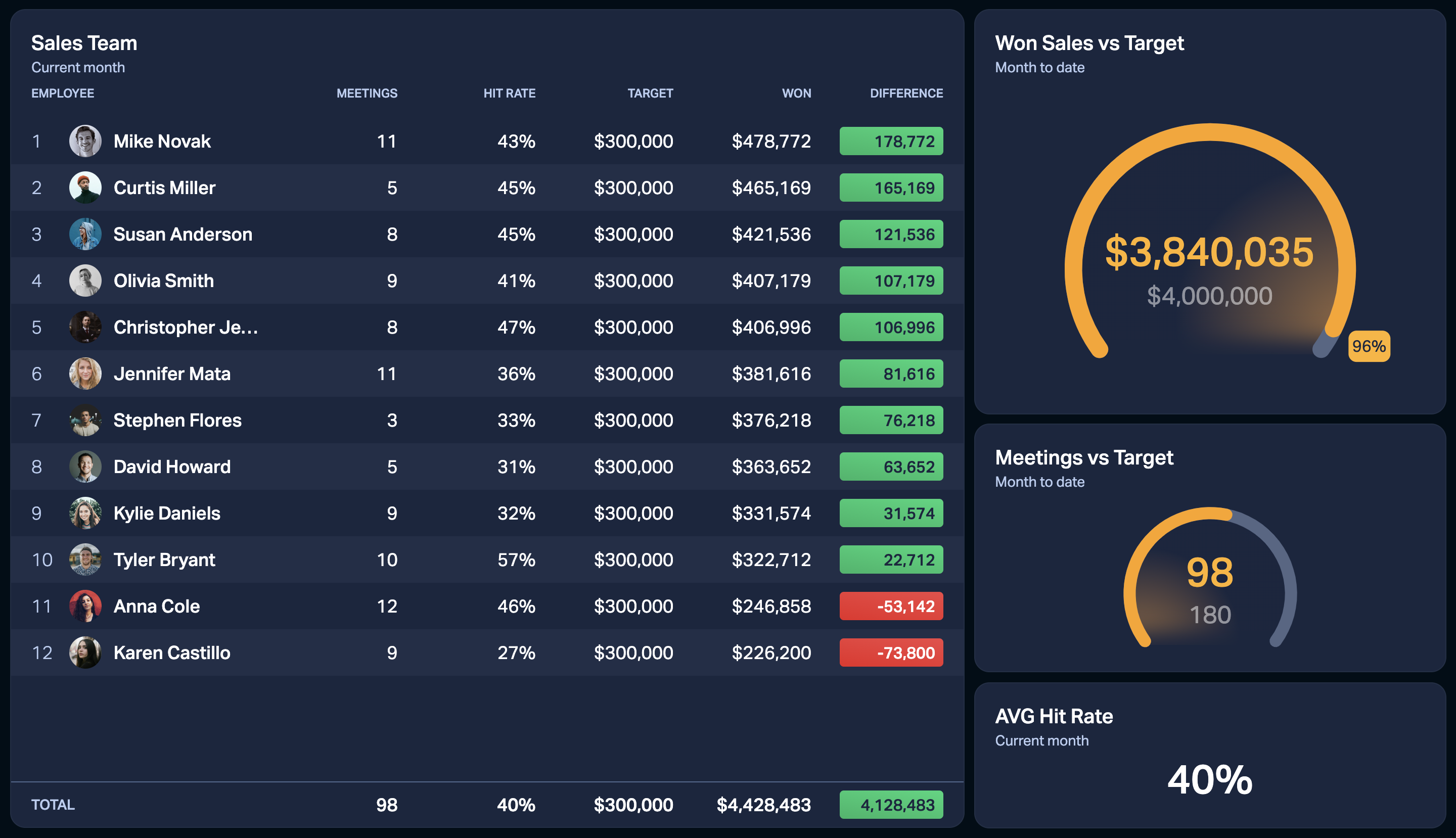Click the red -73,800 difference badge
Screen dimensions: 1456x838
click(891, 653)
